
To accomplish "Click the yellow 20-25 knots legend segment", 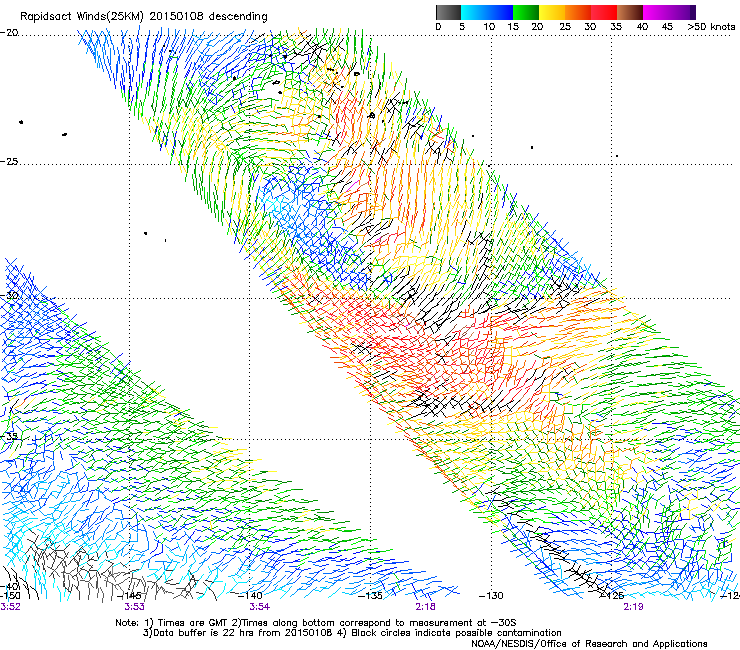I will (x=552, y=12).
